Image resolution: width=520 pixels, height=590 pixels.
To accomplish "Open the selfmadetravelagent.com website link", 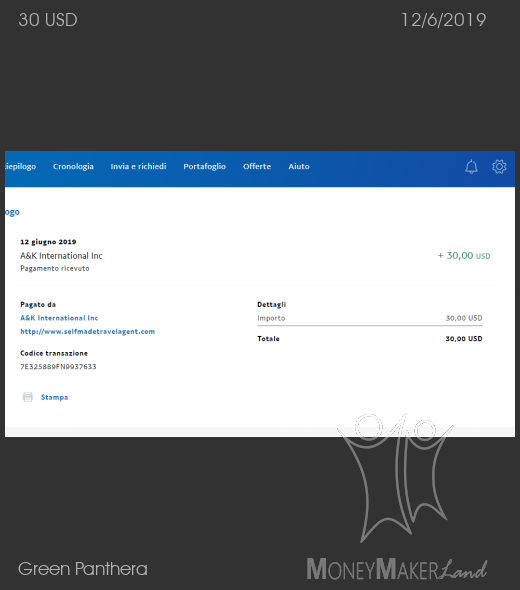I will point(88,331).
